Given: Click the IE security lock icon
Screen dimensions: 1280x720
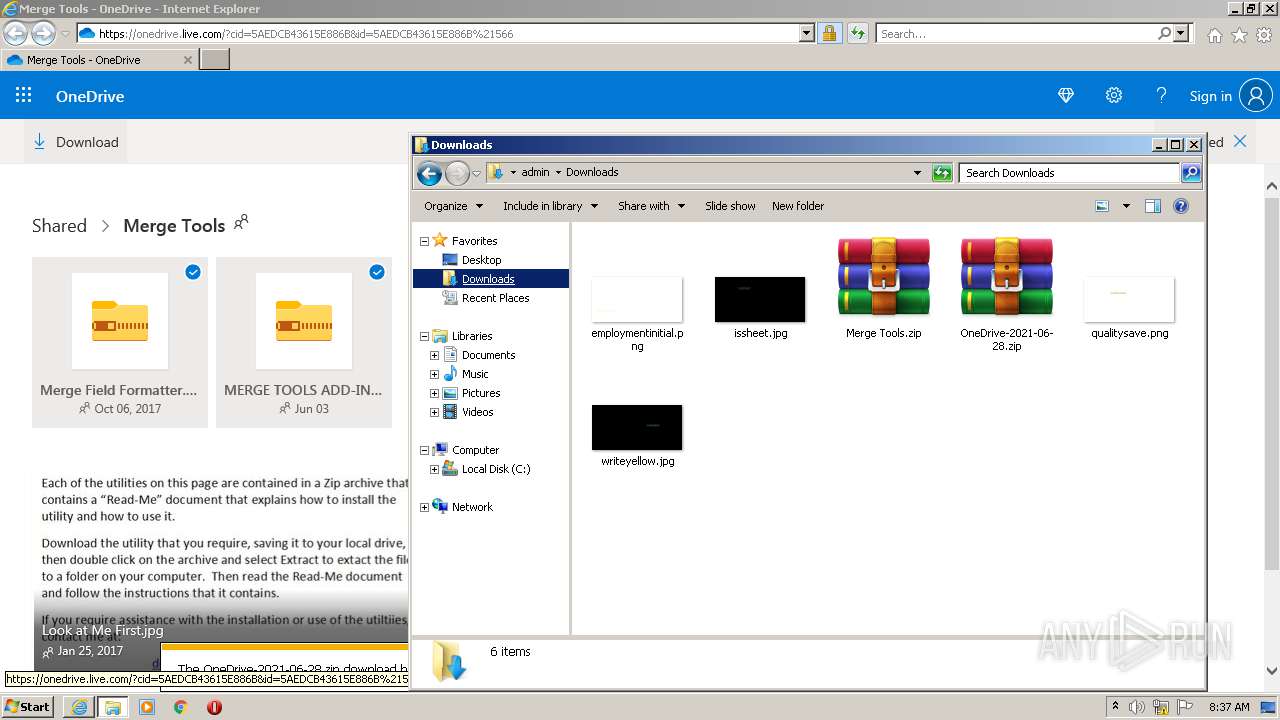Looking at the screenshot, I should [829, 33].
